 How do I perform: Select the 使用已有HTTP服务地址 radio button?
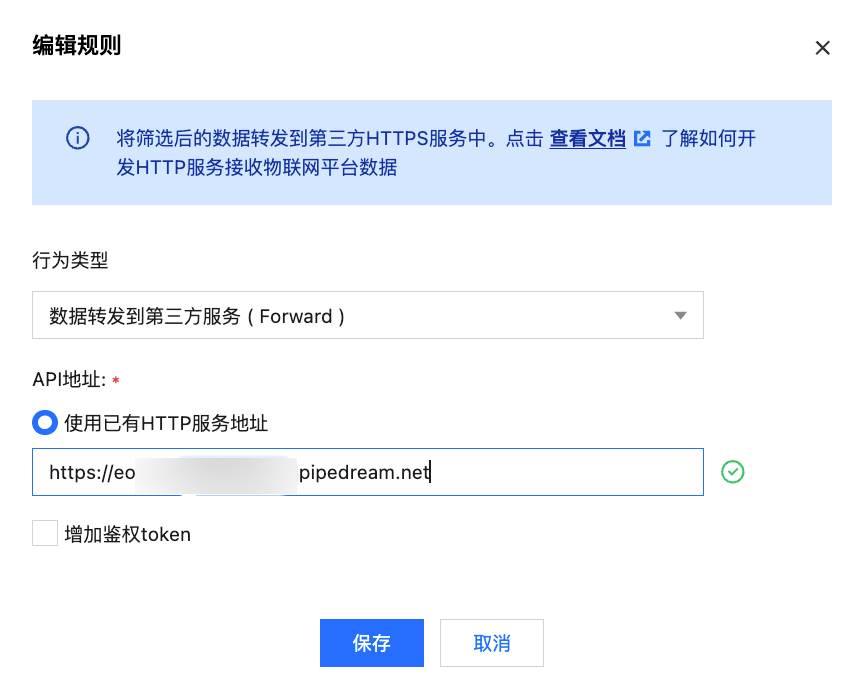pos(45,423)
